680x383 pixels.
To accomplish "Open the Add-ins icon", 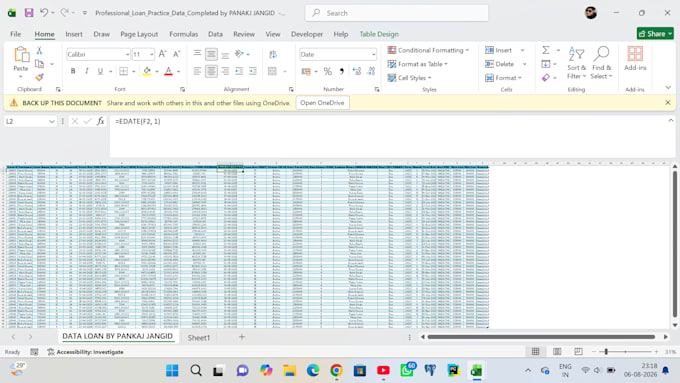I will (635, 59).
